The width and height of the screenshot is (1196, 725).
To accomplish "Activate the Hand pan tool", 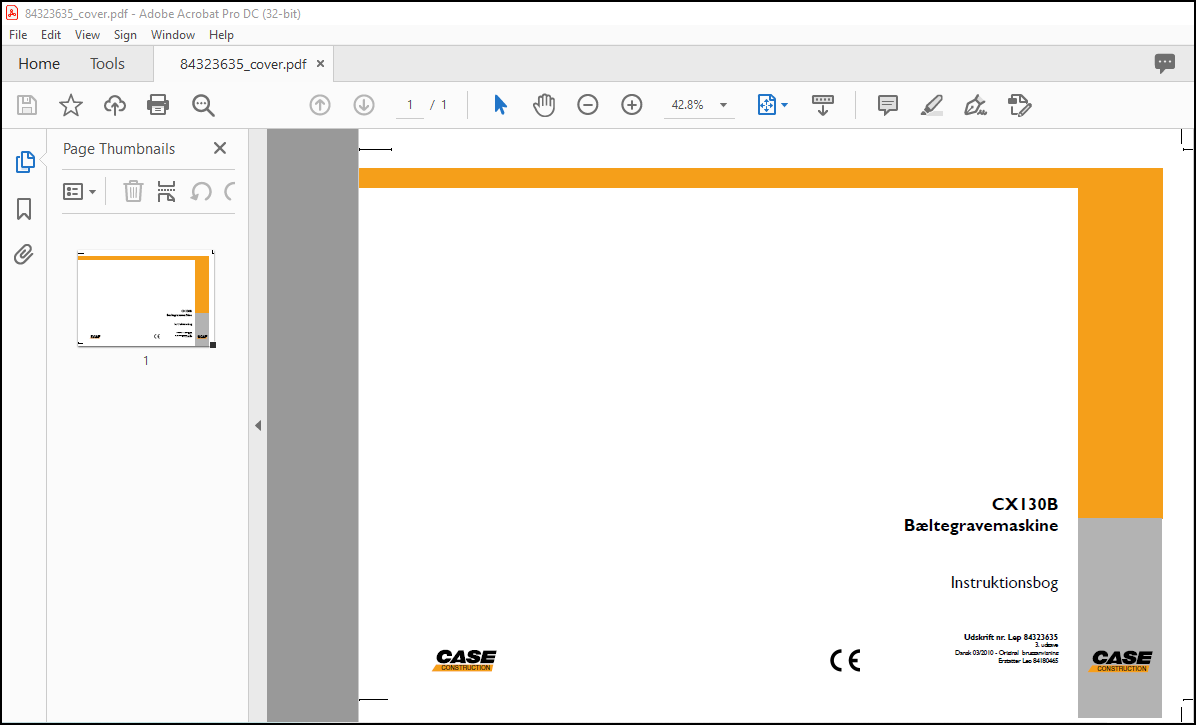I will 544,105.
